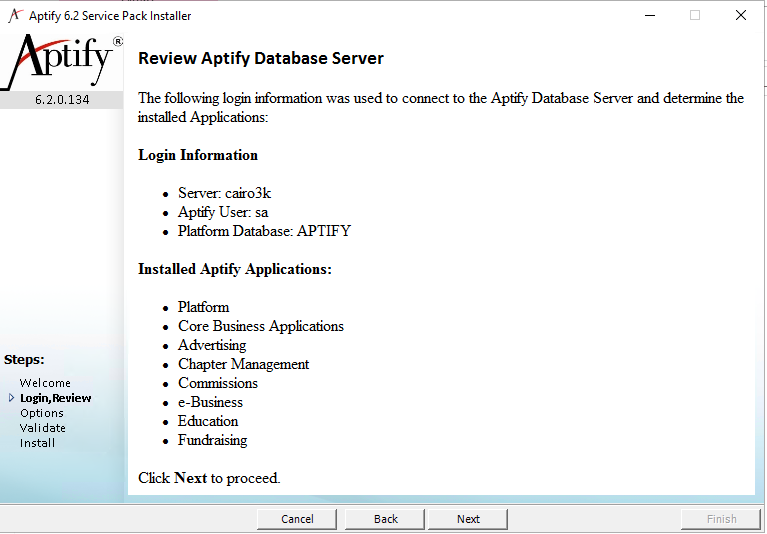Viewport: 767px width, 534px height.
Task: Click the Back button
Action: tap(385, 519)
